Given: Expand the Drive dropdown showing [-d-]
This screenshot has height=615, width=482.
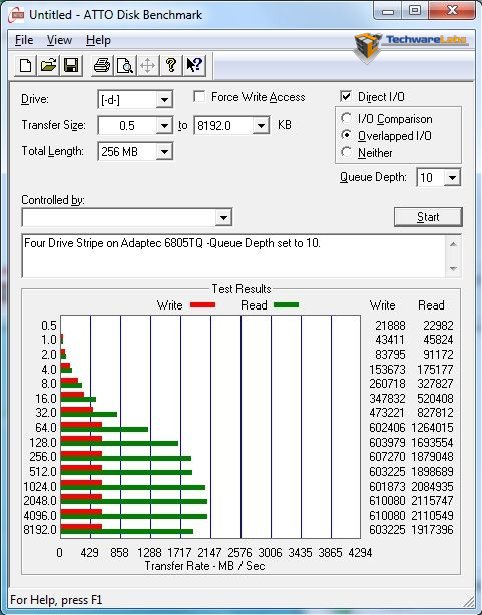Looking at the screenshot, I should pyautogui.click(x=135, y=100).
